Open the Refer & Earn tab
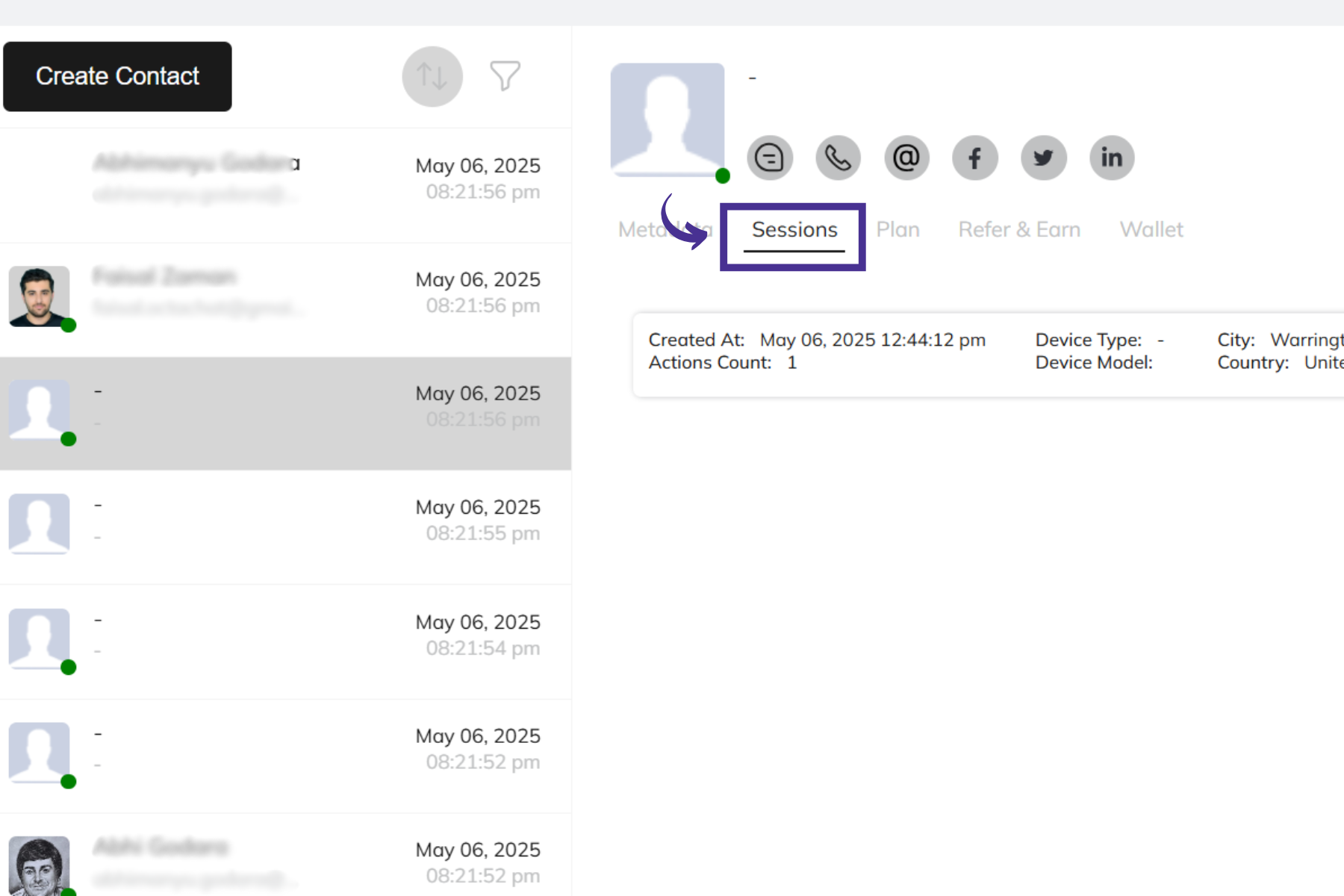The height and width of the screenshot is (896, 1344). tap(1018, 230)
